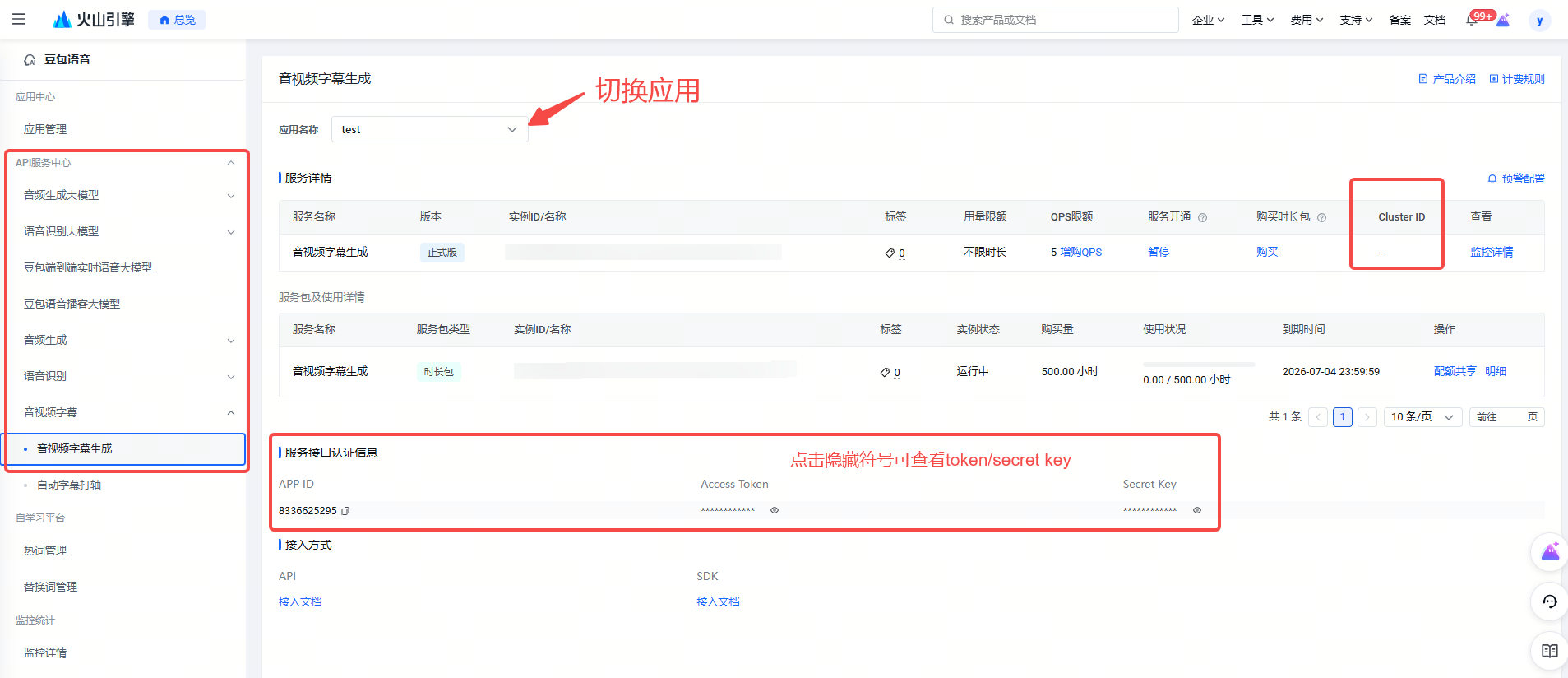1568x678 pixels.
Task: Open 替换词管理 in the sidebar
Action: click(x=51, y=587)
